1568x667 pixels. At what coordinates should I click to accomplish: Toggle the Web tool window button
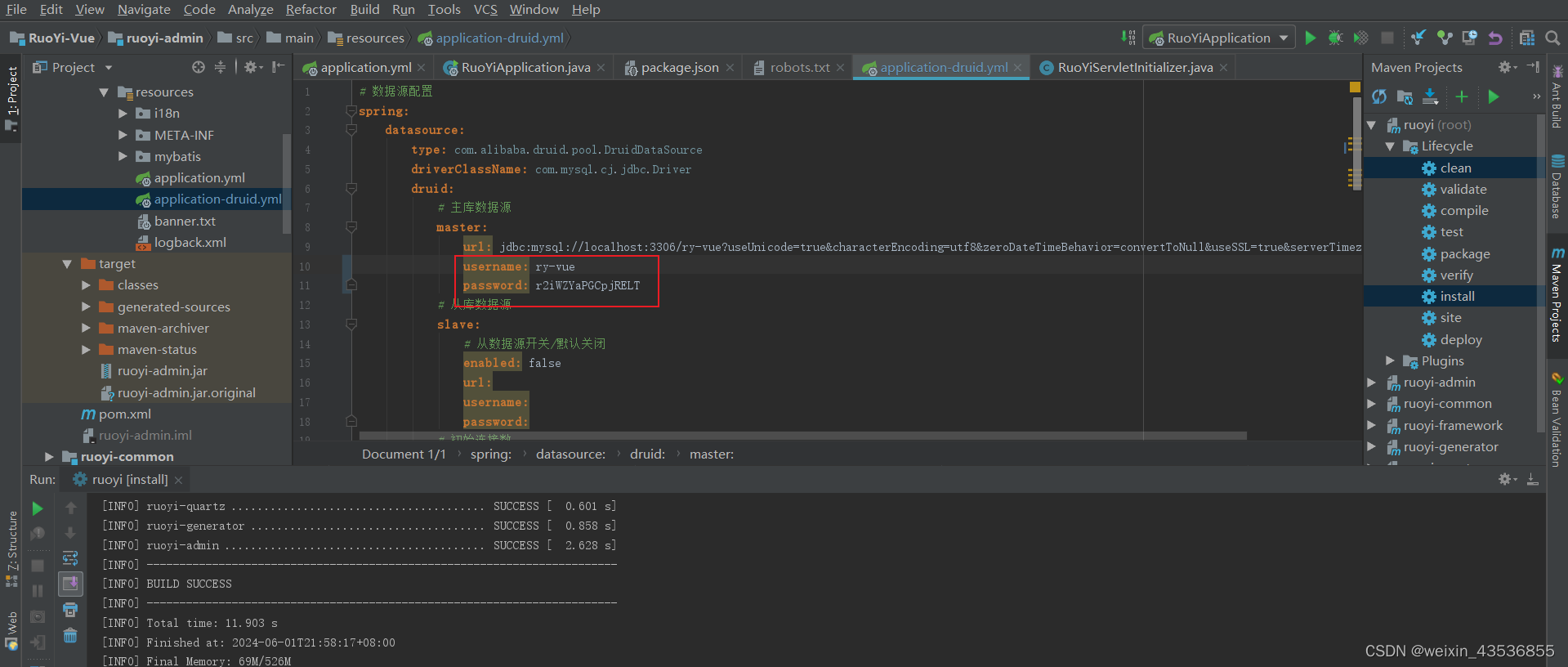pyautogui.click(x=11, y=629)
